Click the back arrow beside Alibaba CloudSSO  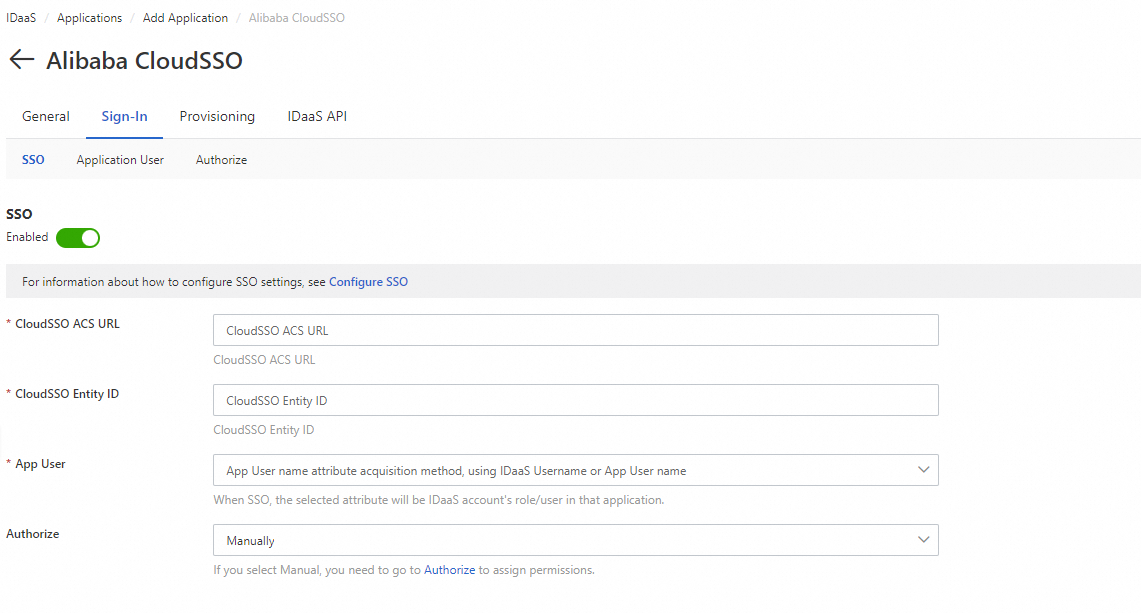[x=22, y=60]
